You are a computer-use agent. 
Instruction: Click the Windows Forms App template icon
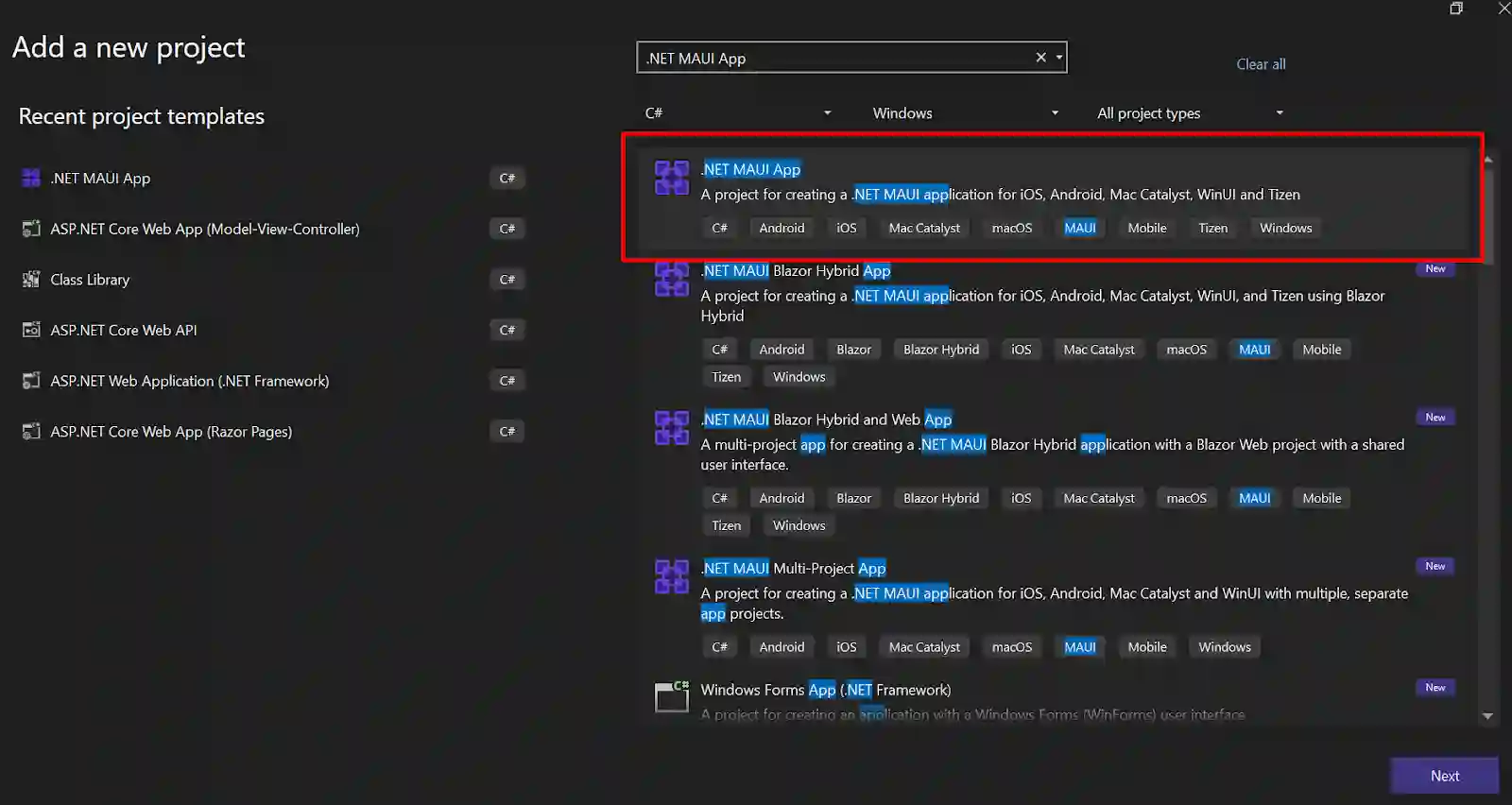pos(672,697)
